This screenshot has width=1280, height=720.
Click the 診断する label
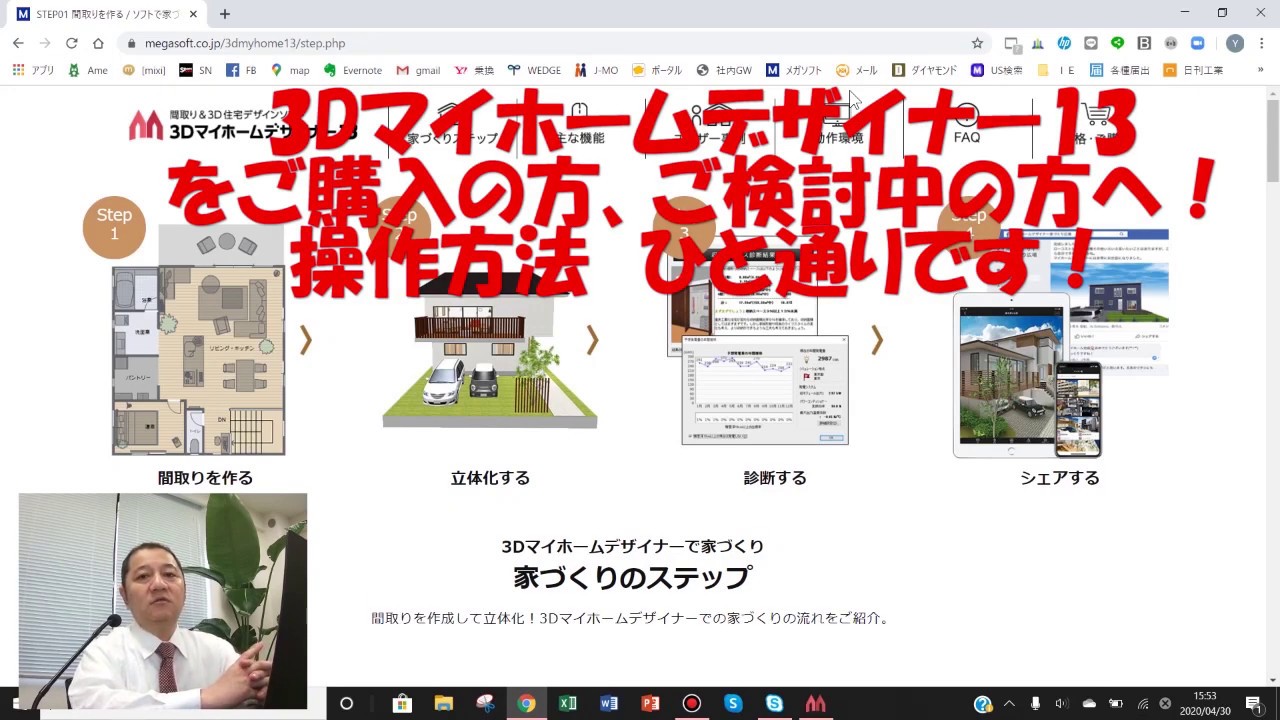coord(775,478)
